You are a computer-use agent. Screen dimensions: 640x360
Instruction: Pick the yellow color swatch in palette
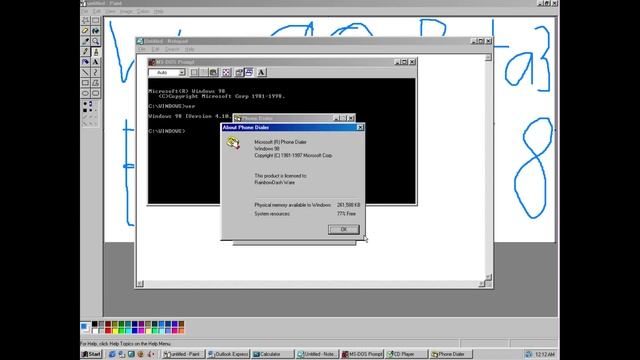(114, 330)
